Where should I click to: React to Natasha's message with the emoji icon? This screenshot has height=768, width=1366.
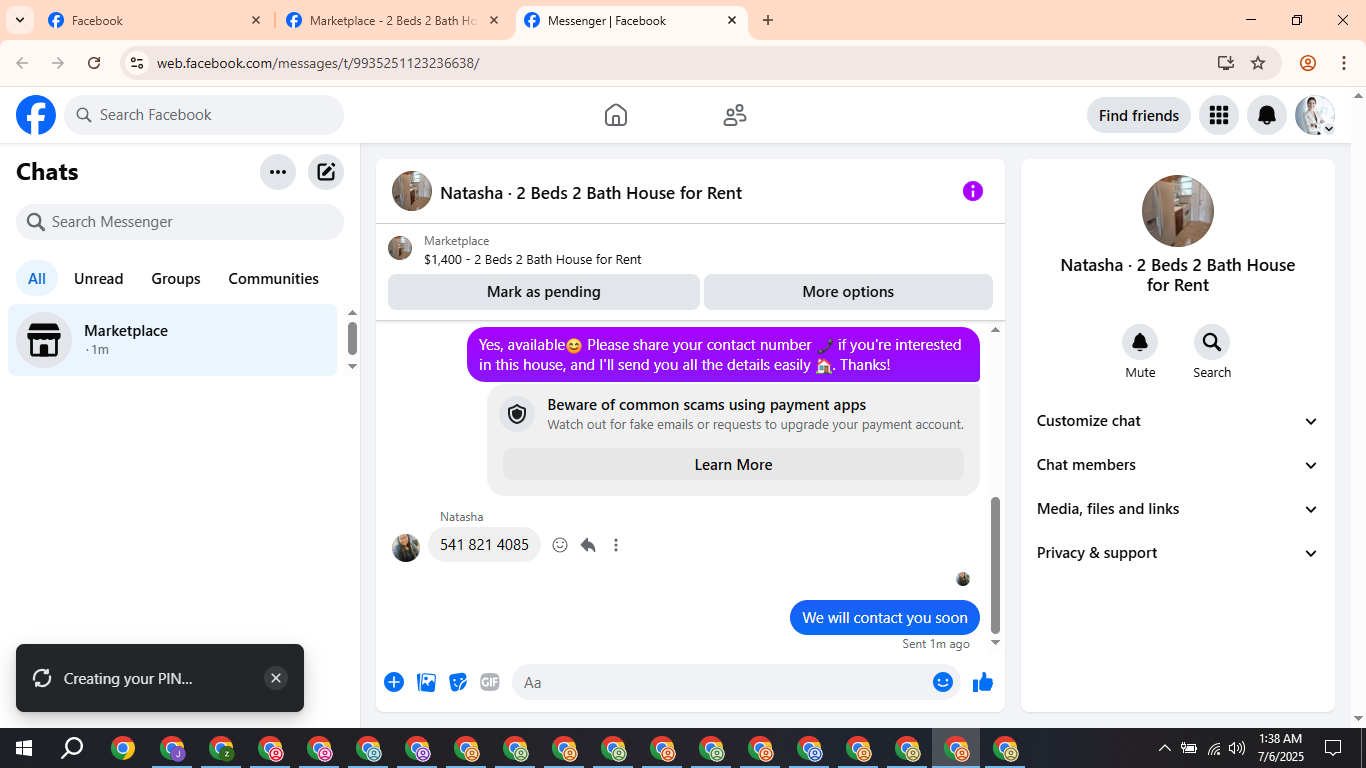point(560,545)
